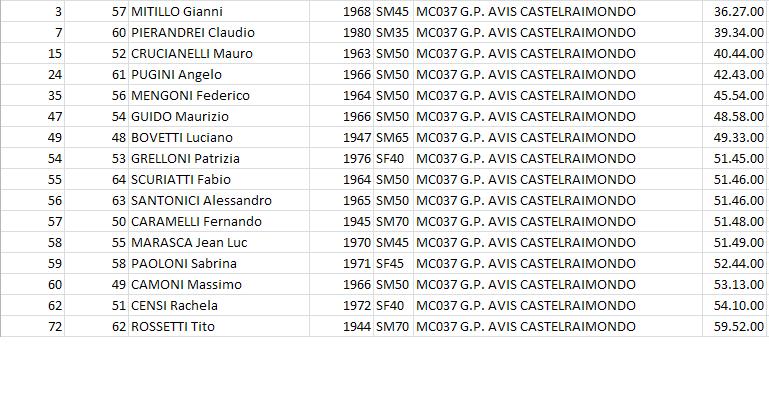Click the position cell 72 in last row
This screenshot has height=396, width=769.
coord(32,326)
